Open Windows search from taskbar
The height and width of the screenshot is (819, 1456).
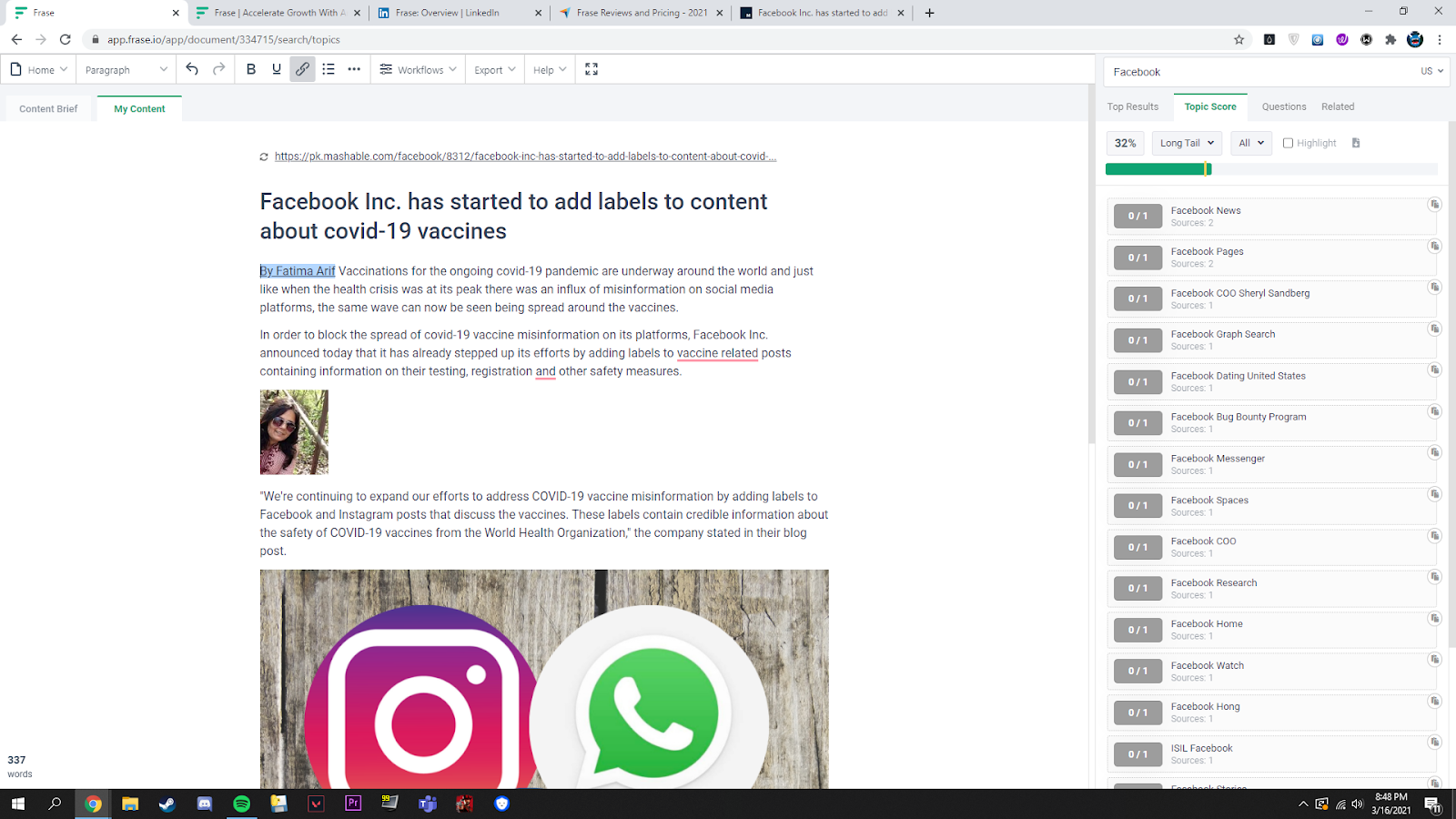click(56, 804)
